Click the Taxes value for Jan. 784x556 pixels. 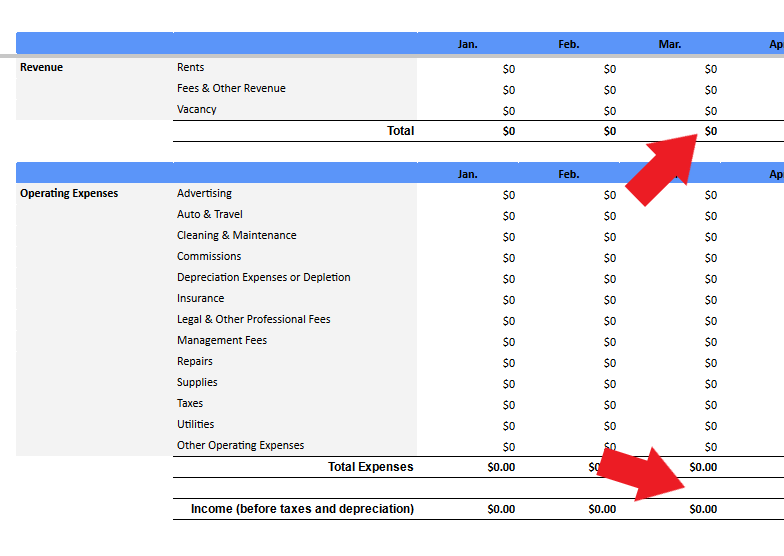pos(508,406)
